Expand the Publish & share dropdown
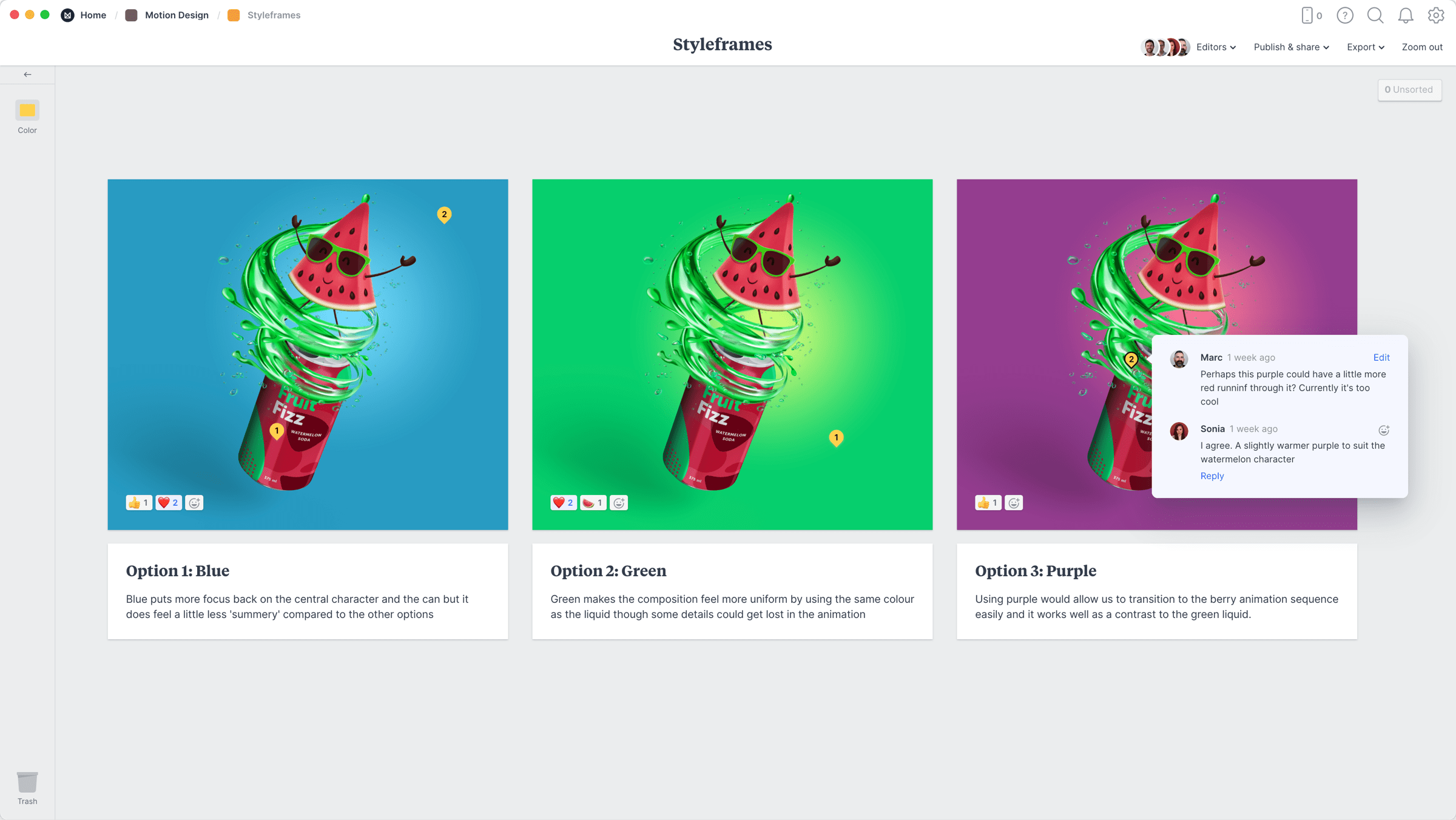The width and height of the screenshot is (1456, 820). pyautogui.click(x=1291, y=47)
